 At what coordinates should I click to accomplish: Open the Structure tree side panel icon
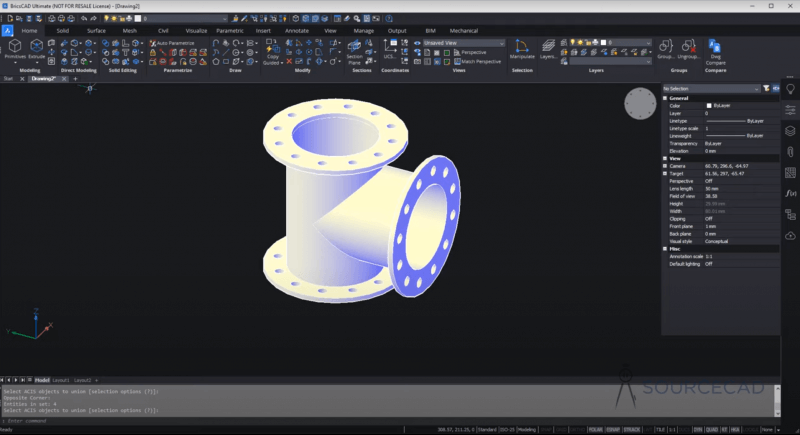coord(790,214)
